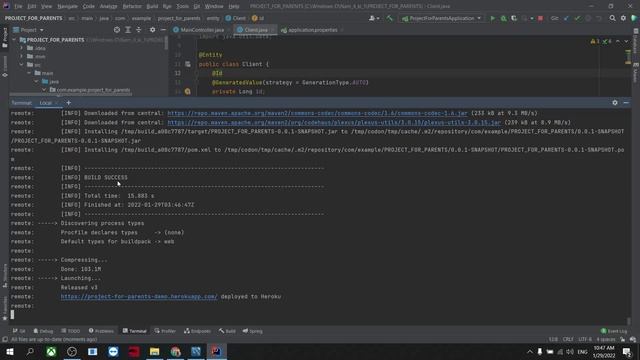This screenshot has width=640, height=360.
Task: Open the Window menu
Action: 214,7
